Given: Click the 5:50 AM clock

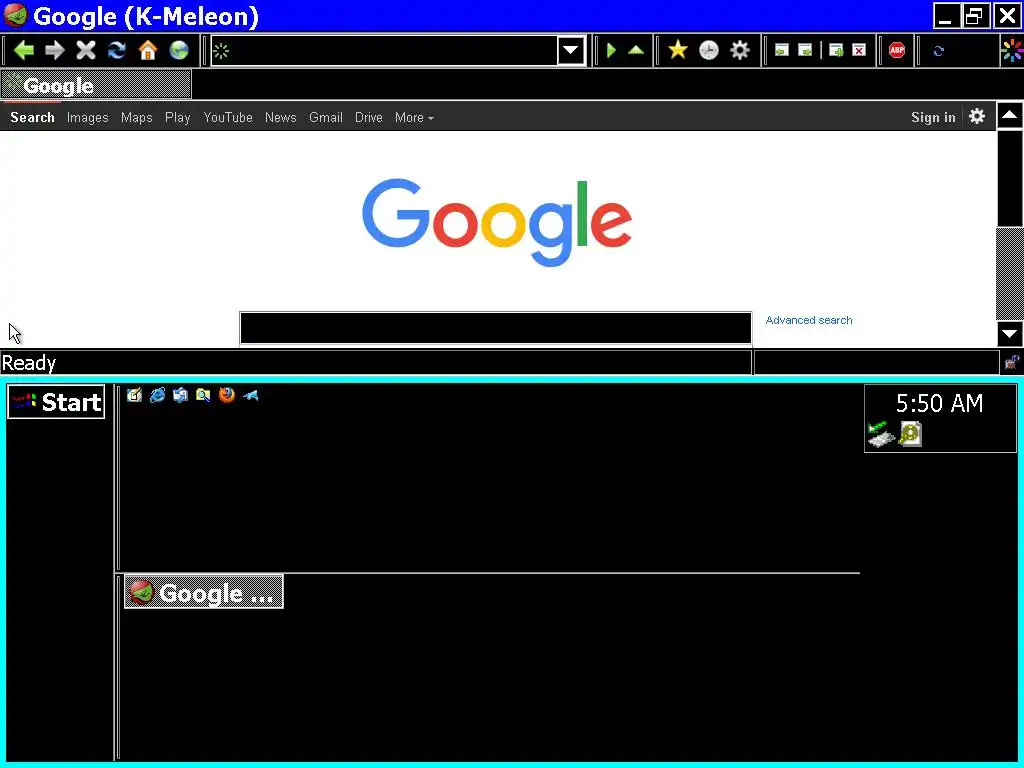Looking at the screenshot, I should click(x=939, y=404).
